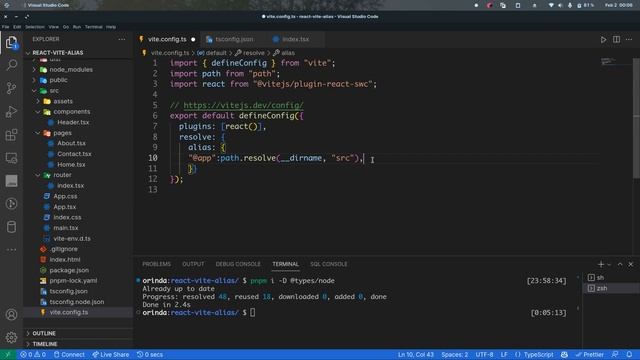Click the remote window status bar icon
This screenshot has width=640, height=360.
(x=7, y=354)
